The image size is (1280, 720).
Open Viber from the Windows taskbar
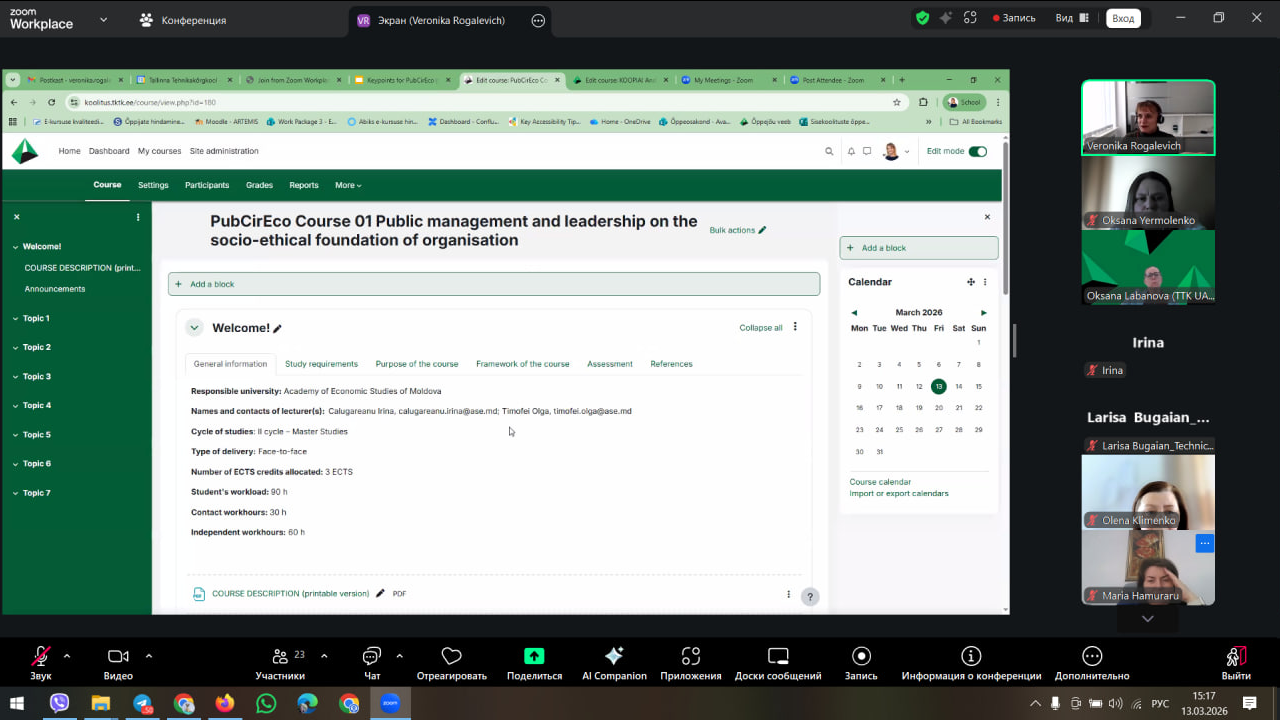coord(59,703)
